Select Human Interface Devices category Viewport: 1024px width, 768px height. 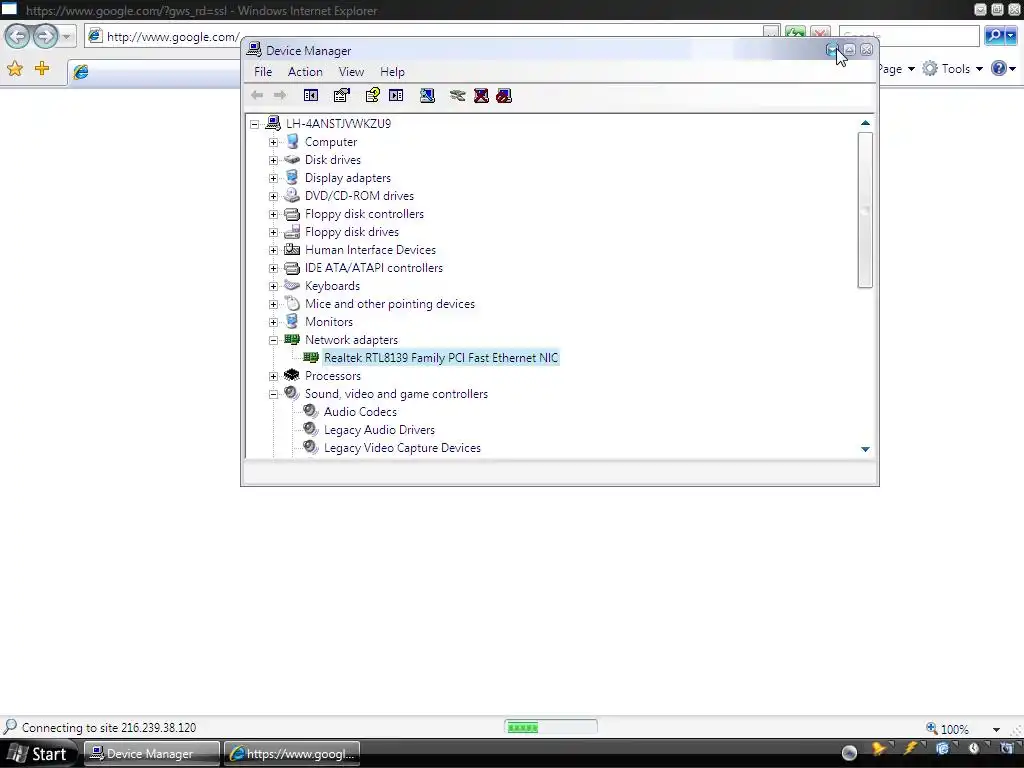[370, 250]
